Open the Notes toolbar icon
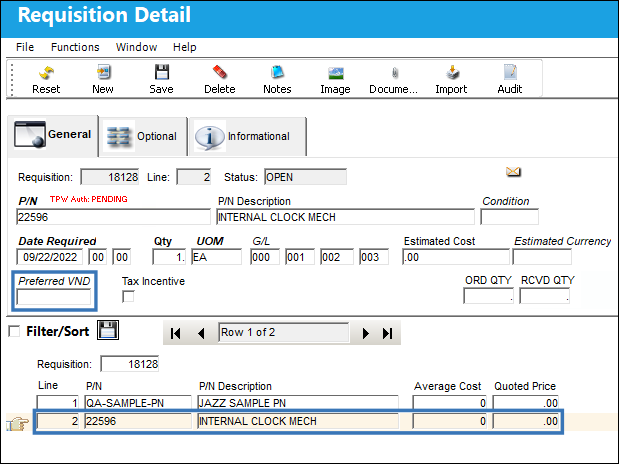Screen dimensions: 619x464 [x=277, y=73]
